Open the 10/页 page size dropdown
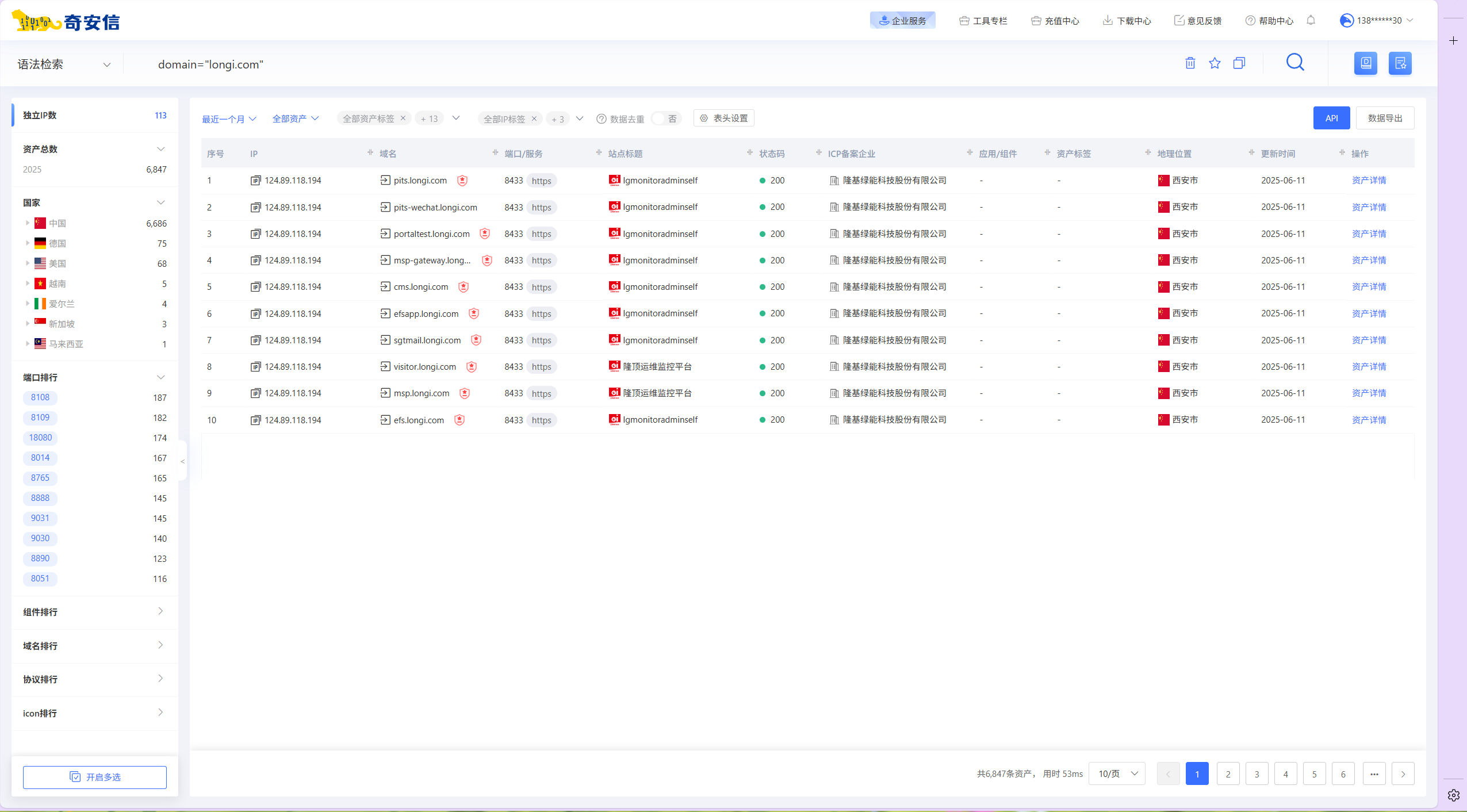The height and width of the screenshot is (812, 1467). point(1117,773)
